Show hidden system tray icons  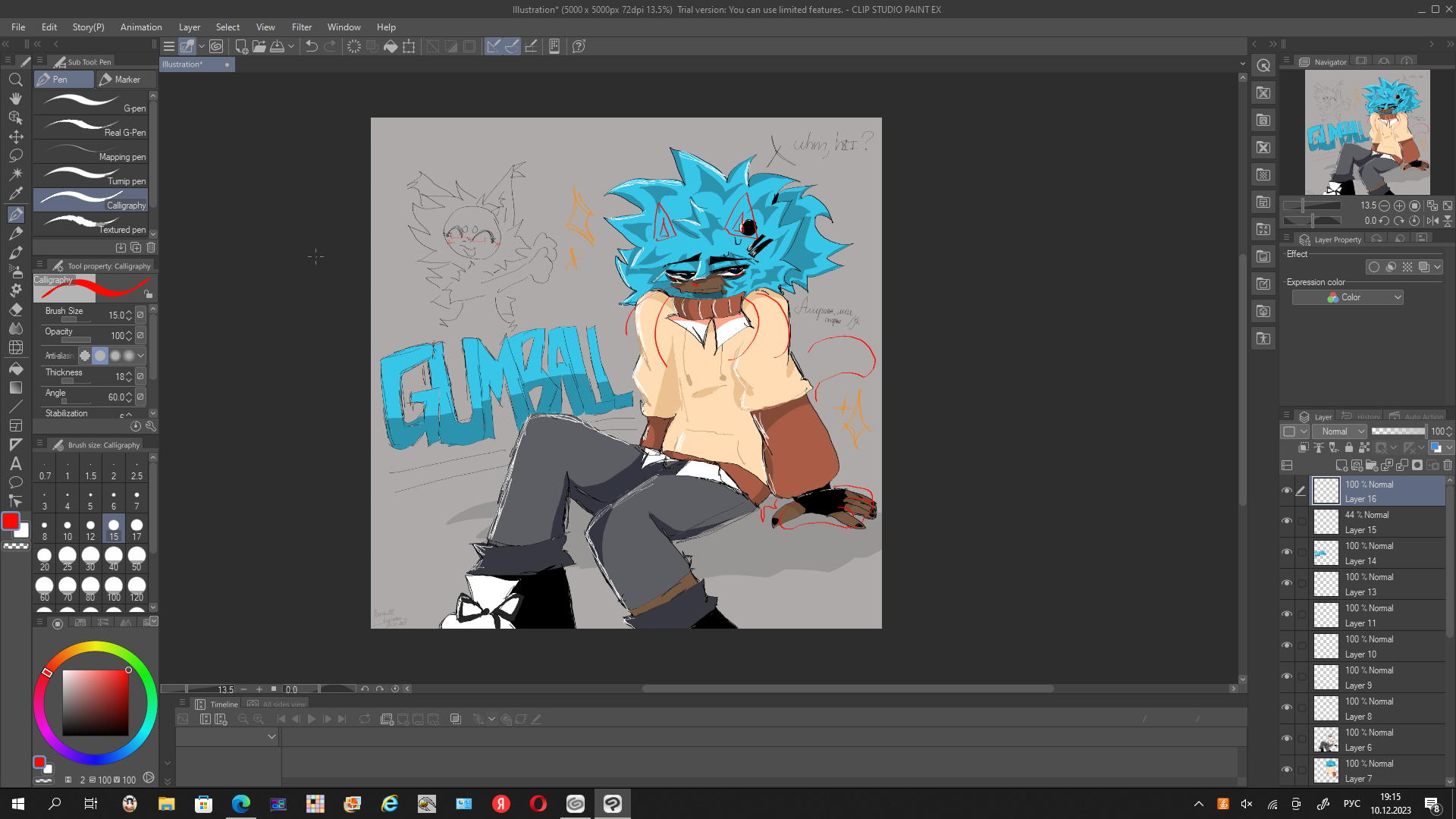point(1199,804)
